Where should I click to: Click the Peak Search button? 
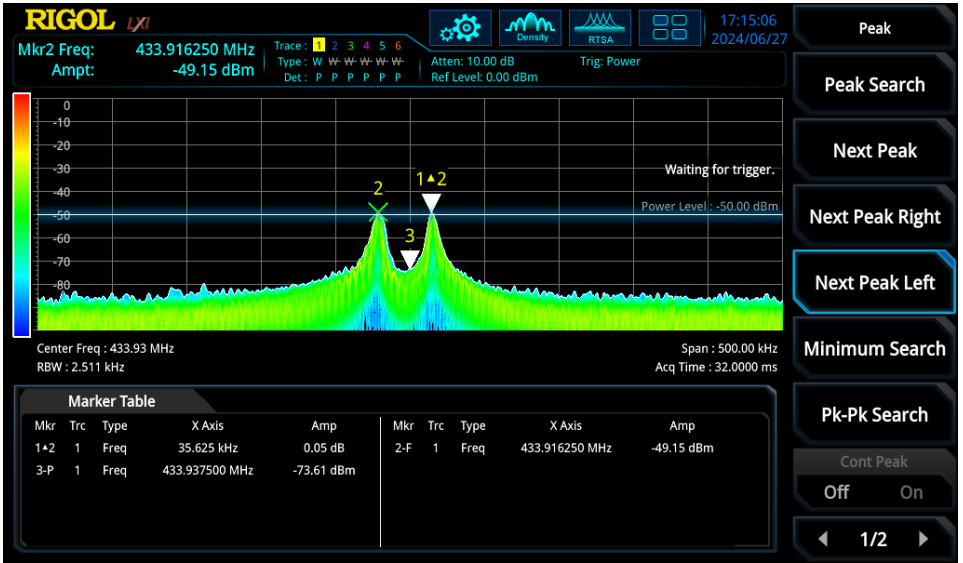point(874,84)
